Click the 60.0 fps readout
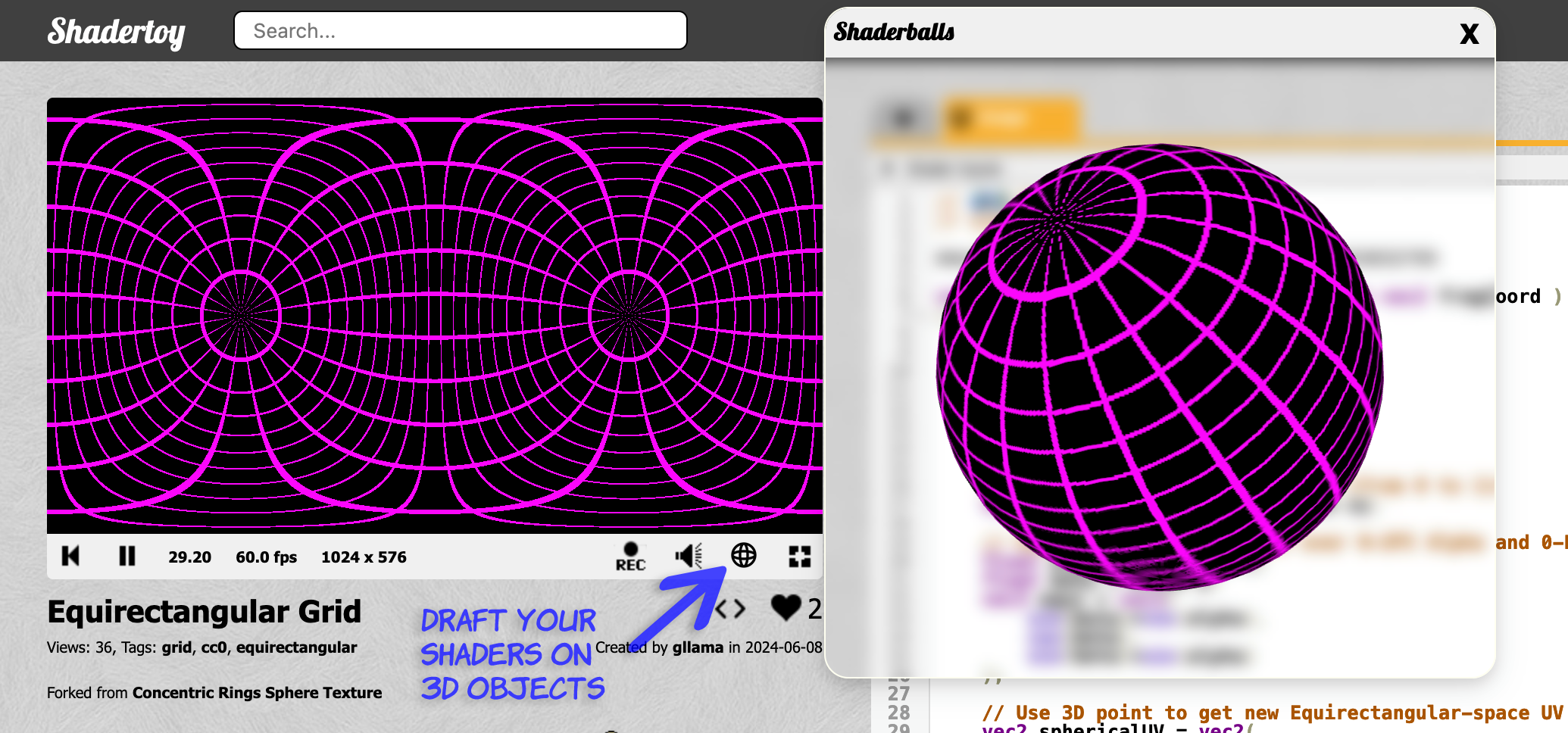The image size is (1568, 733). point(266,557)
